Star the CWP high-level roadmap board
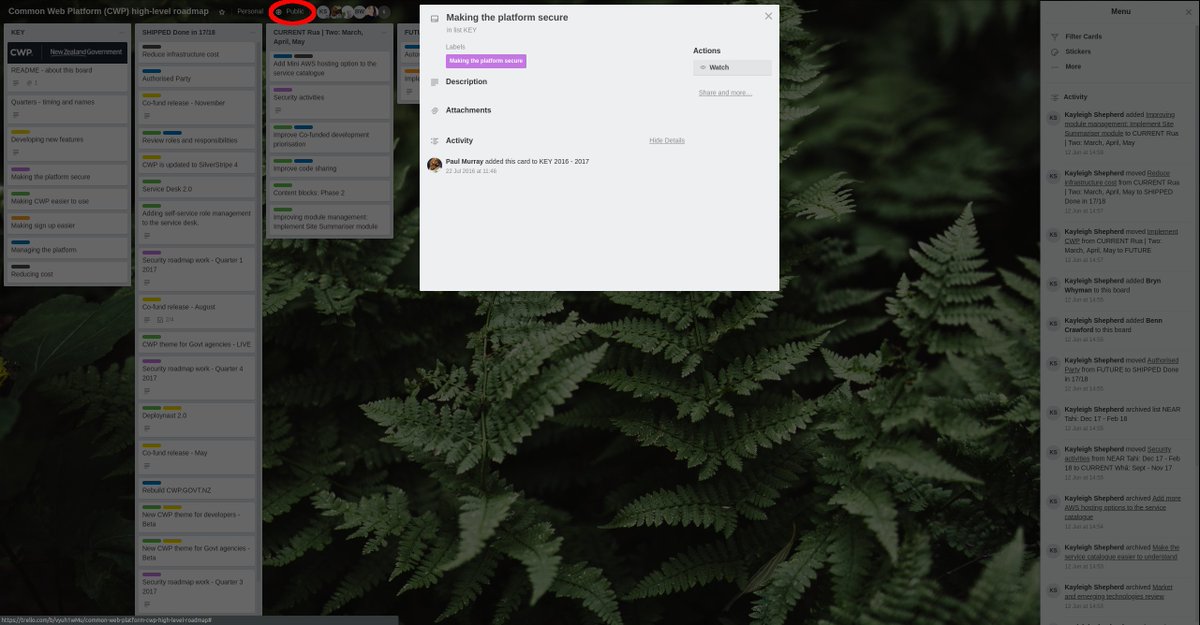The height and width of the screenshot is (625, 1200). 222,11
